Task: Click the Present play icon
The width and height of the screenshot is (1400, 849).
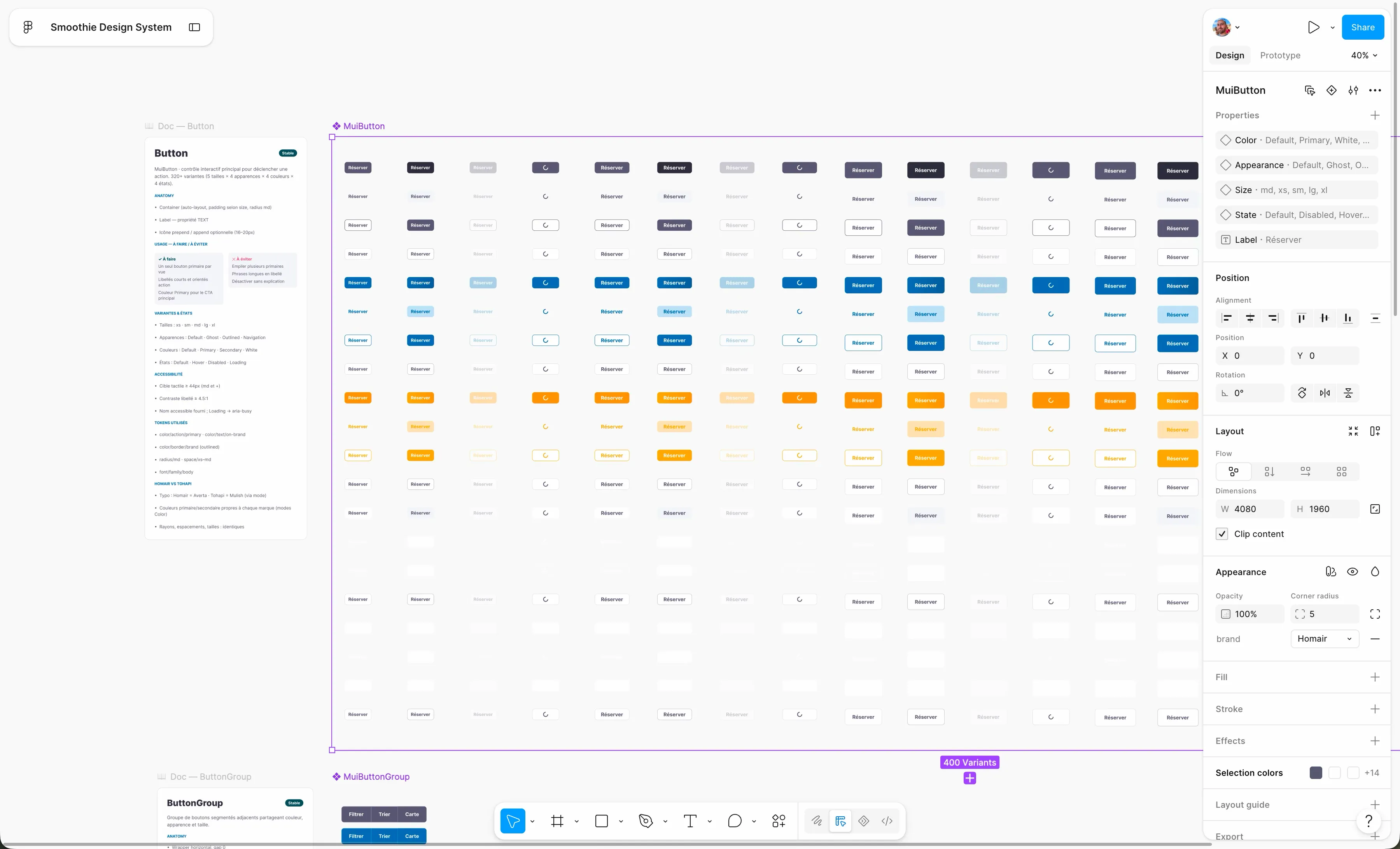Action: 1313,27
